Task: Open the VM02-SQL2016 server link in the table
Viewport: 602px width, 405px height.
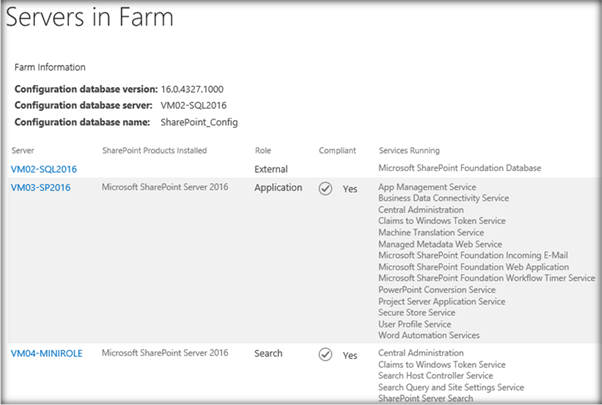Action: 44,169
